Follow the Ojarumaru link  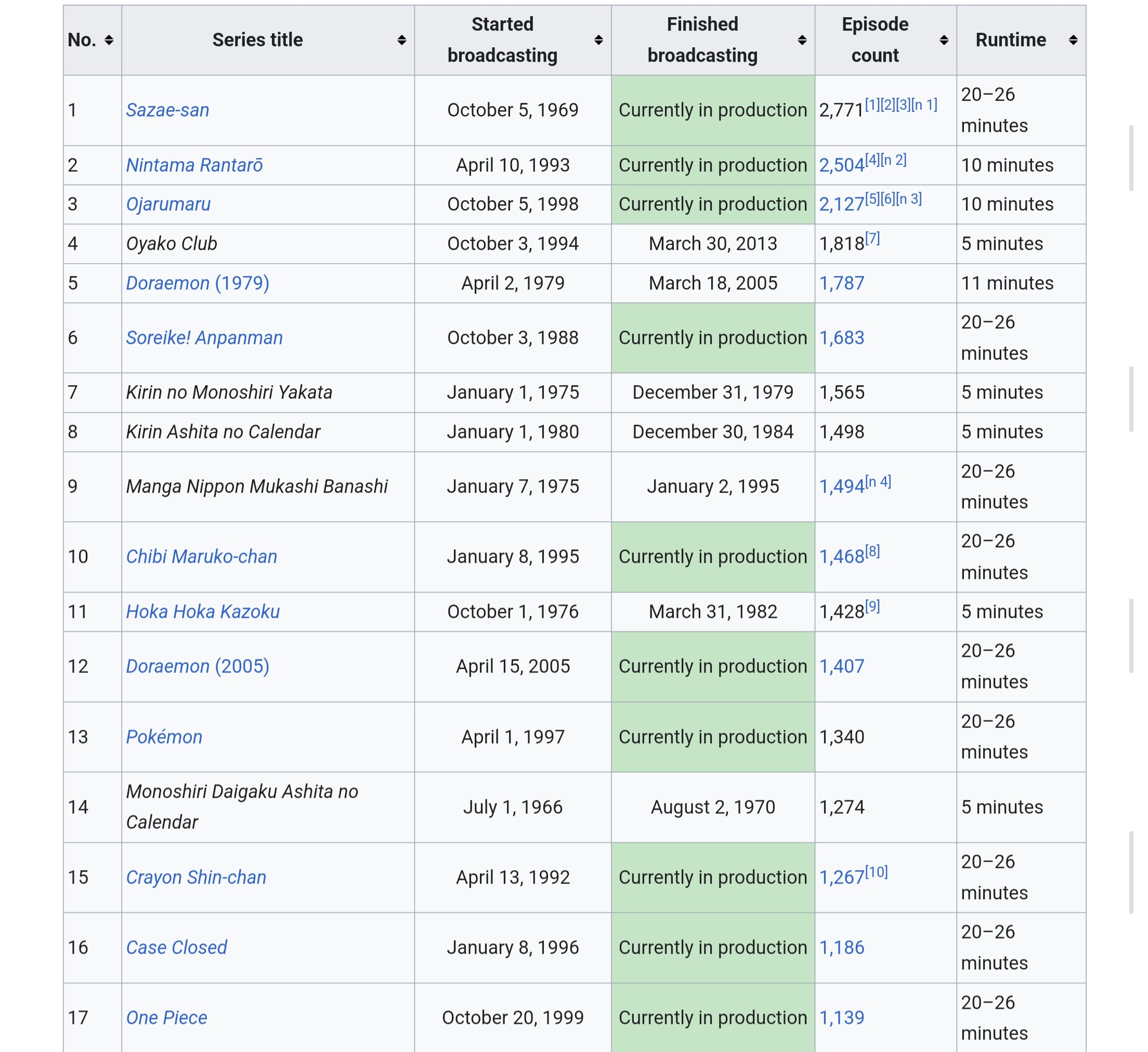pos(168,204)
